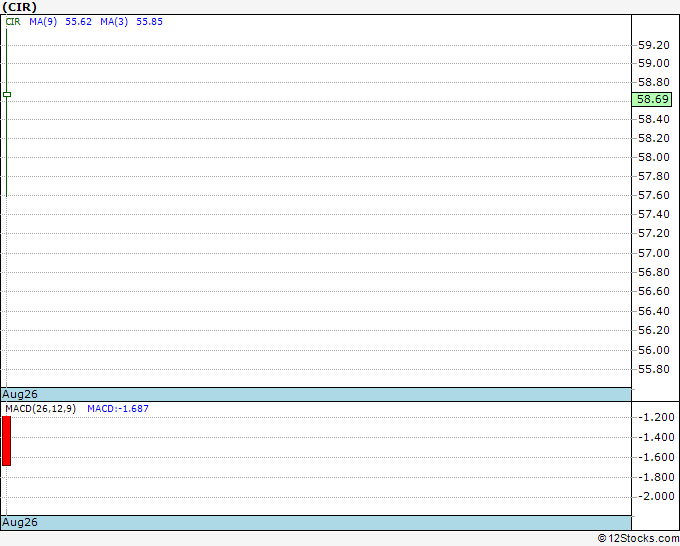Click the Aug26 date label under MACD panel
The height and width of the screenshot is (546, 680).
pos(20,523)
